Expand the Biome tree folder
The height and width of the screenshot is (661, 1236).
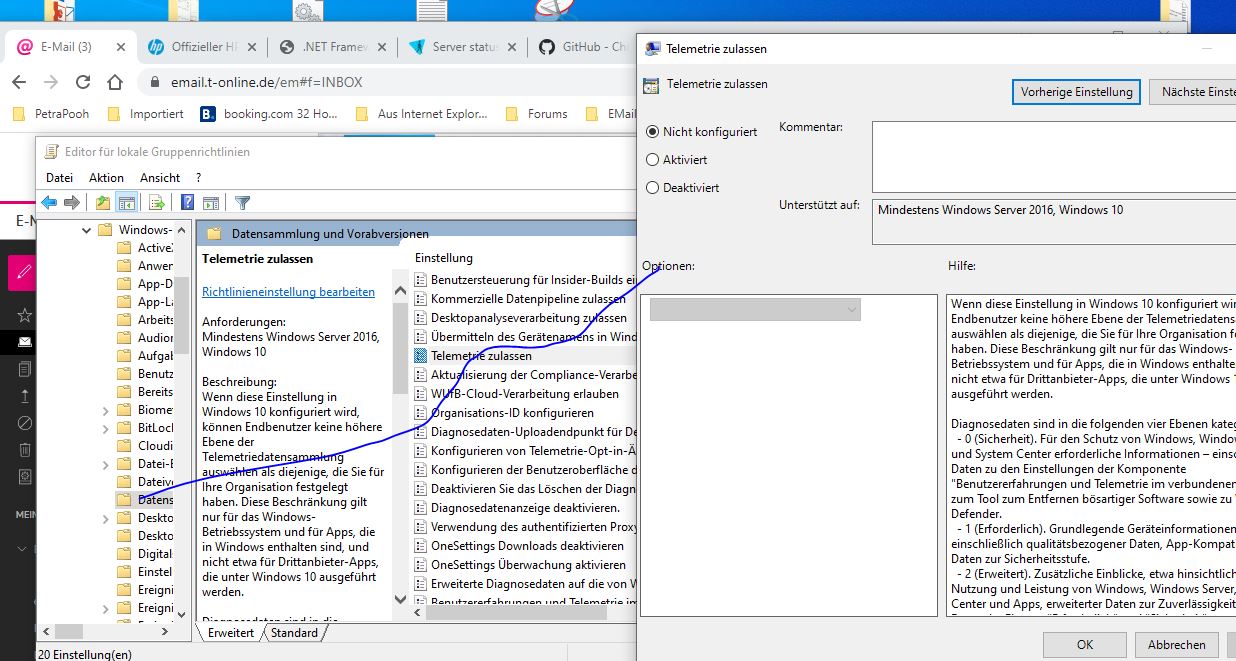click(x=106, y=410)
